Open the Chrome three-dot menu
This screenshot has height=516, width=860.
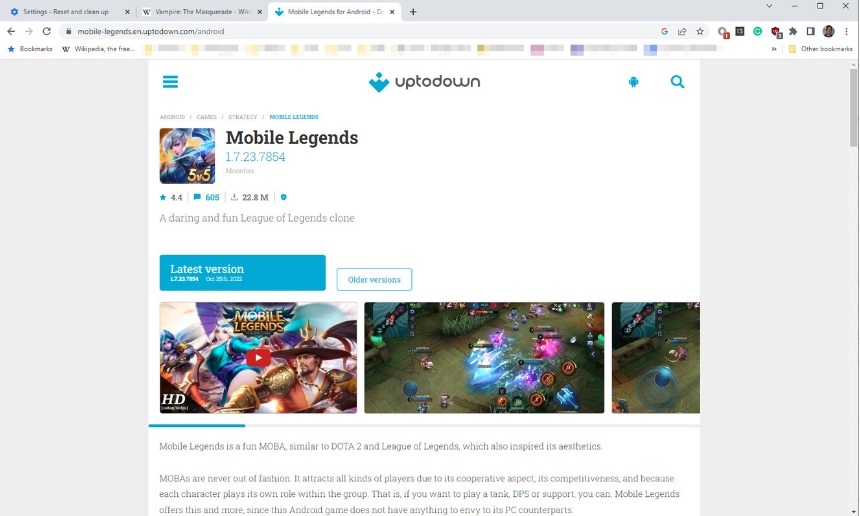tap(847, 31)
